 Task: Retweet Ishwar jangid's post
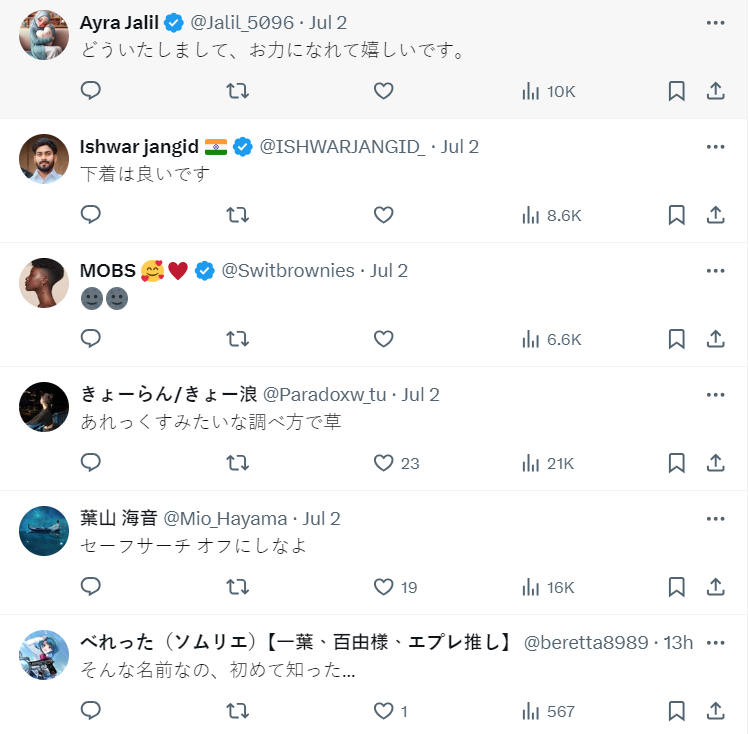tap(237, 215)
